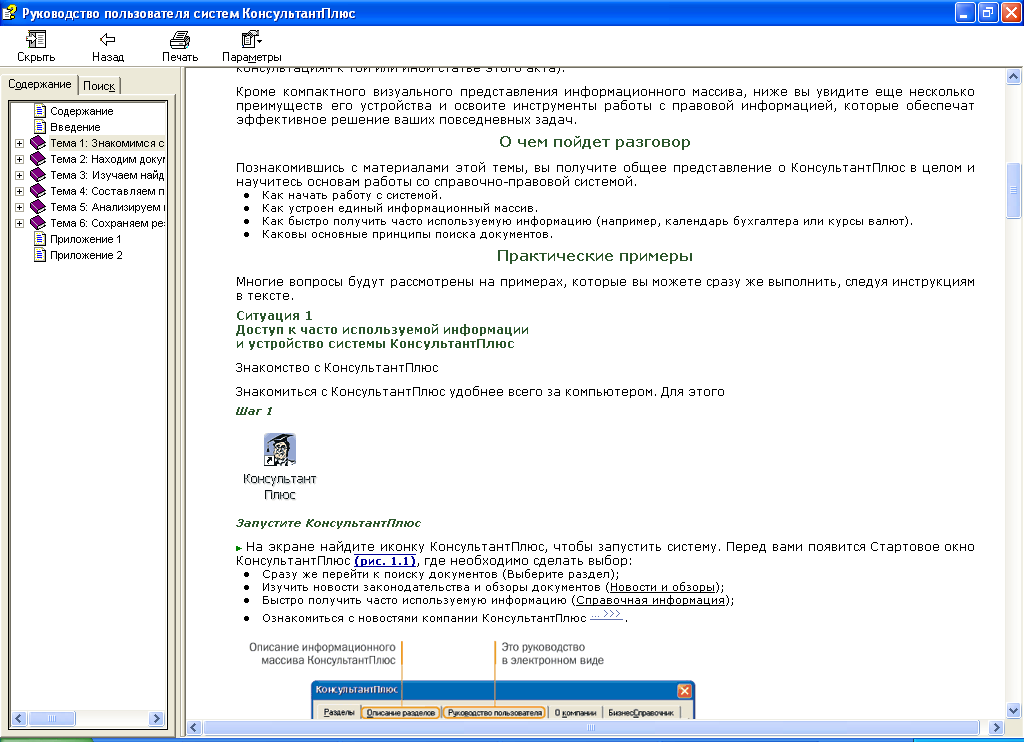Image resolution: width=1024 pixels, height=742 pixels.
Task: Click the document pane scroll down arrow
Action: point(1014,710)
